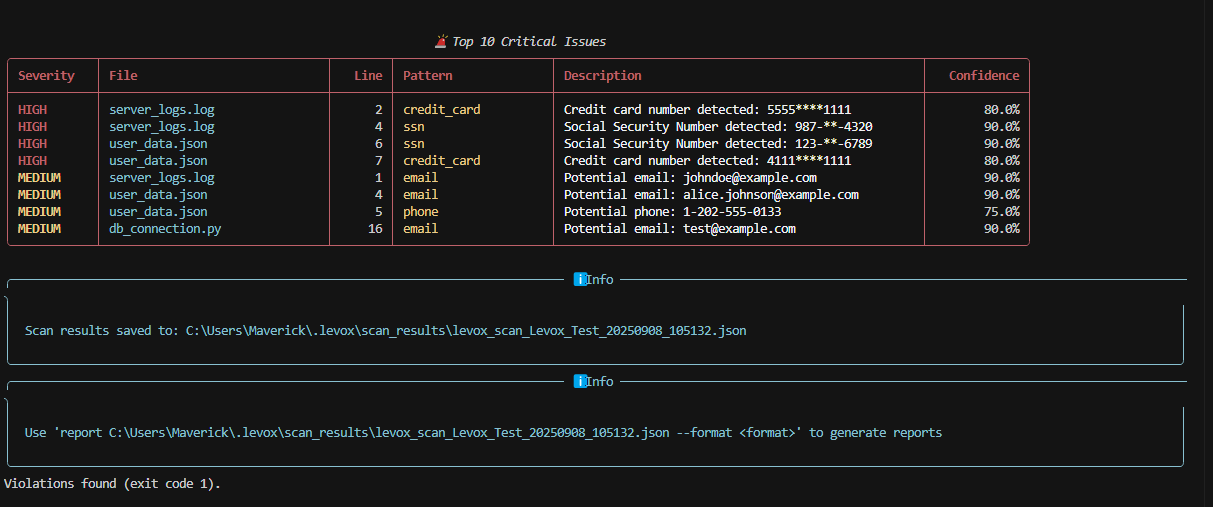1213x507 pixels.
Task: Select 'Potential email: johndoe@example.com' description
Action: (x=690, y=178)
